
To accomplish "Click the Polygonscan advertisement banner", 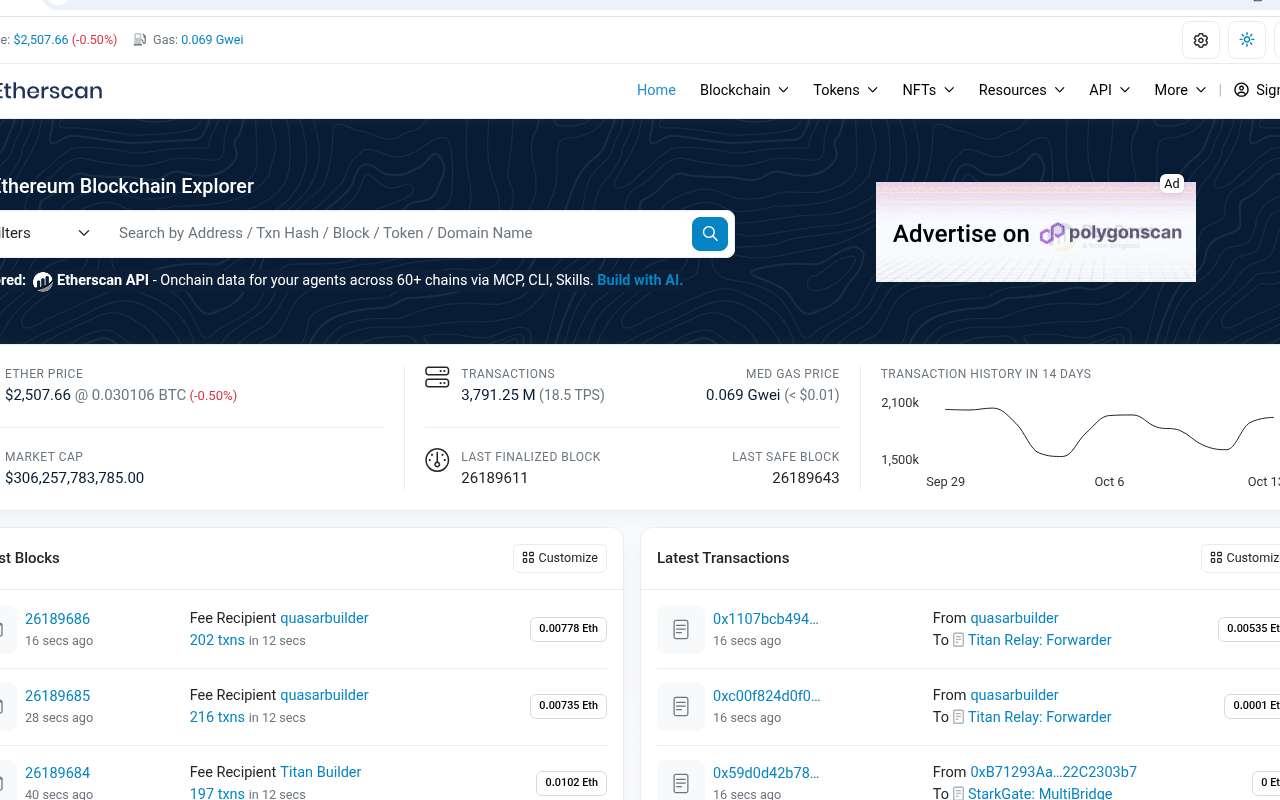I will click(1036, 232).
